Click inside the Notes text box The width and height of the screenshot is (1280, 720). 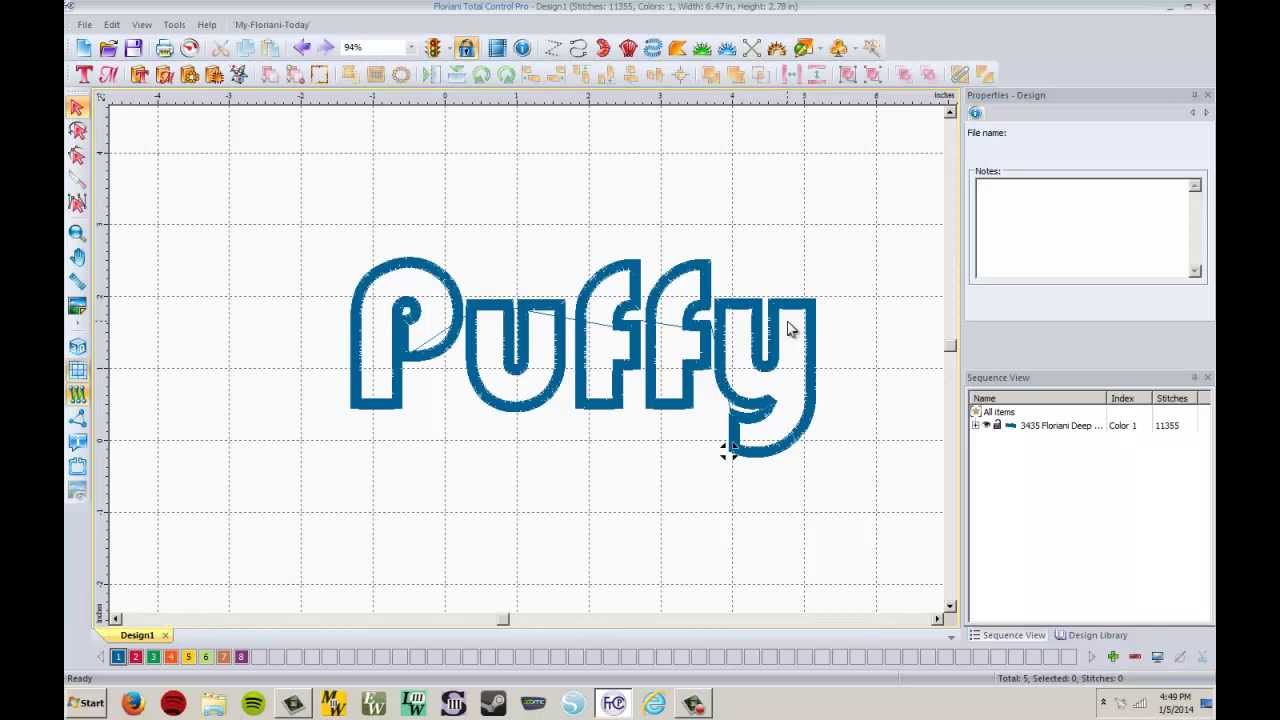[1082, 228]
